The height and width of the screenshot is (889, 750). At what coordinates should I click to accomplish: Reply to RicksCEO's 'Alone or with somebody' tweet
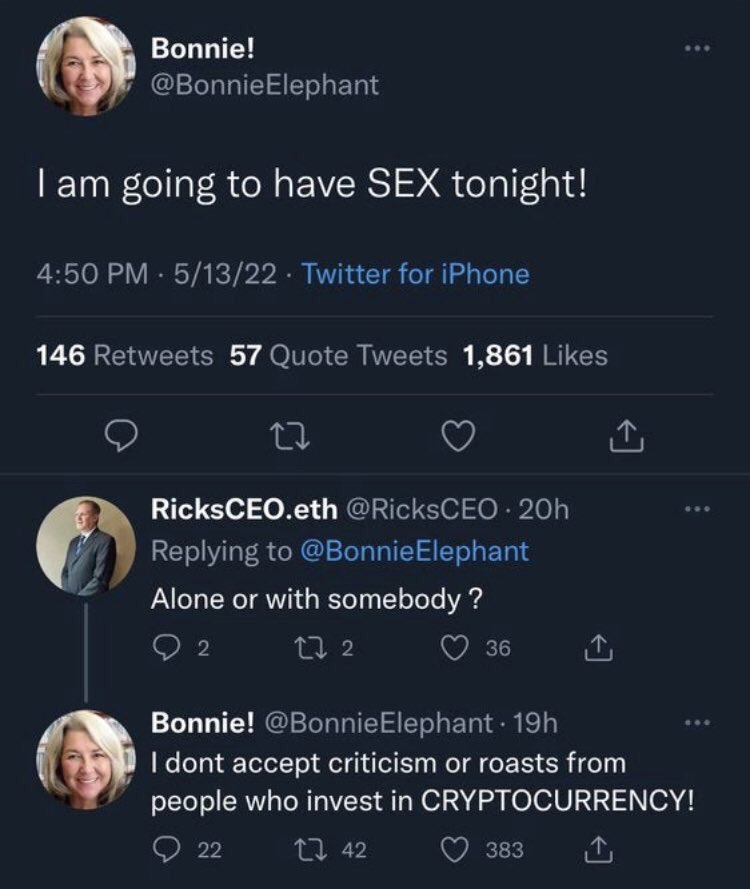pos(166,648)
